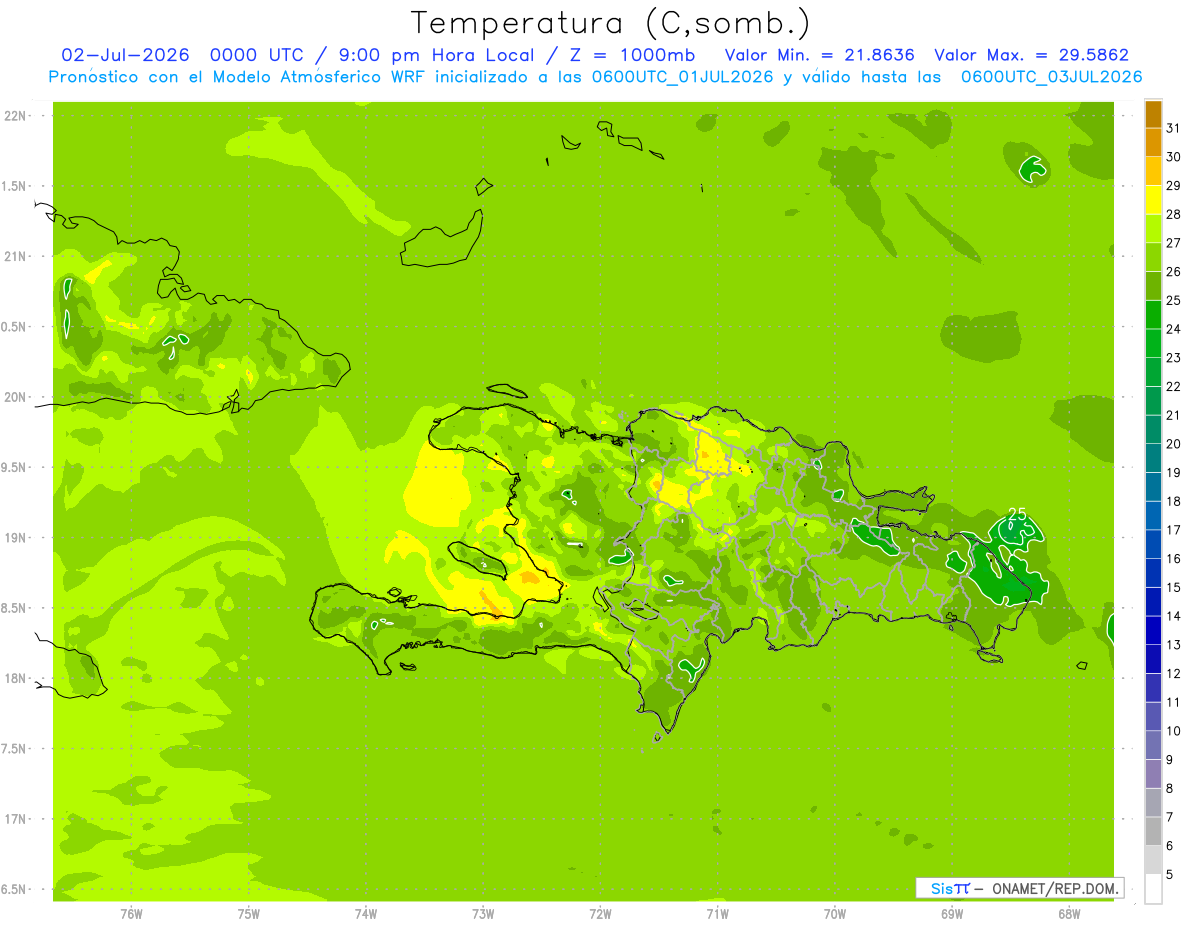Click the "72W" longitude label
This screenshot has width=1200, height=927.
tap(600, 914)
